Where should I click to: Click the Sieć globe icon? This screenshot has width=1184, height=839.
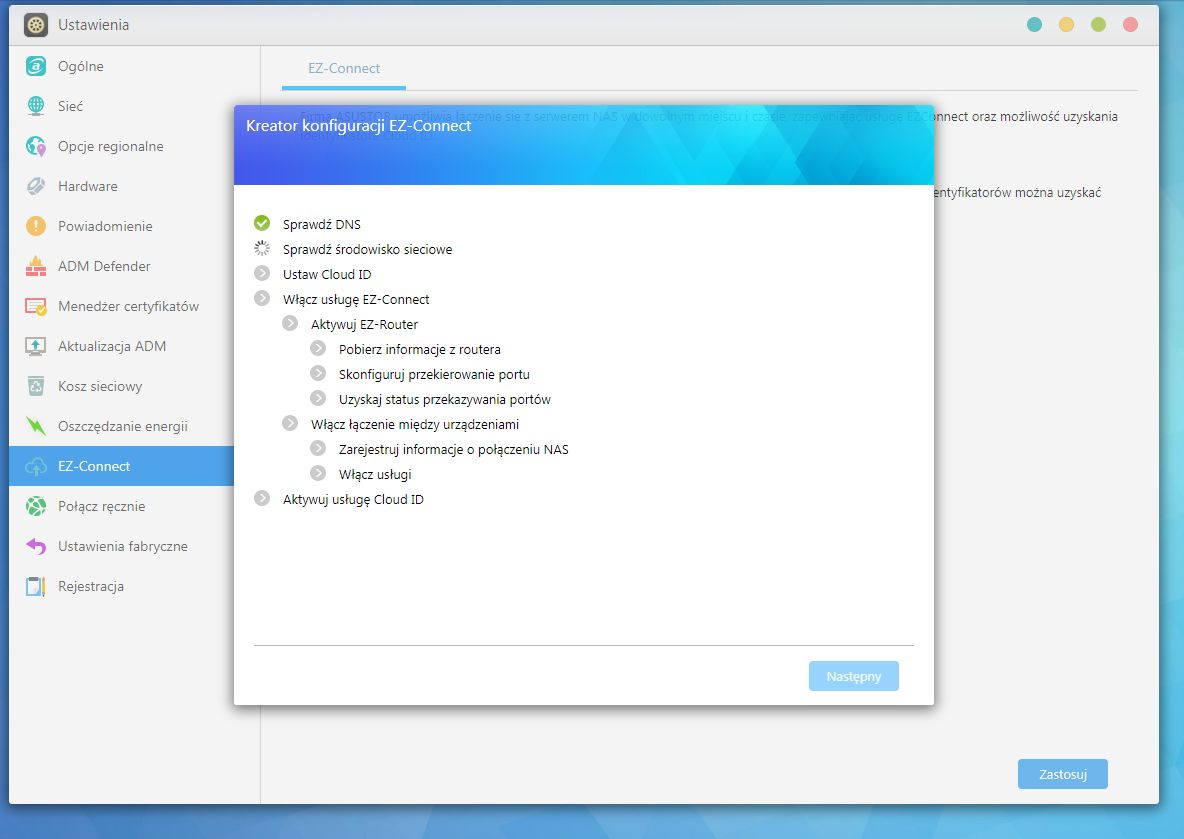tap(35, 106)
